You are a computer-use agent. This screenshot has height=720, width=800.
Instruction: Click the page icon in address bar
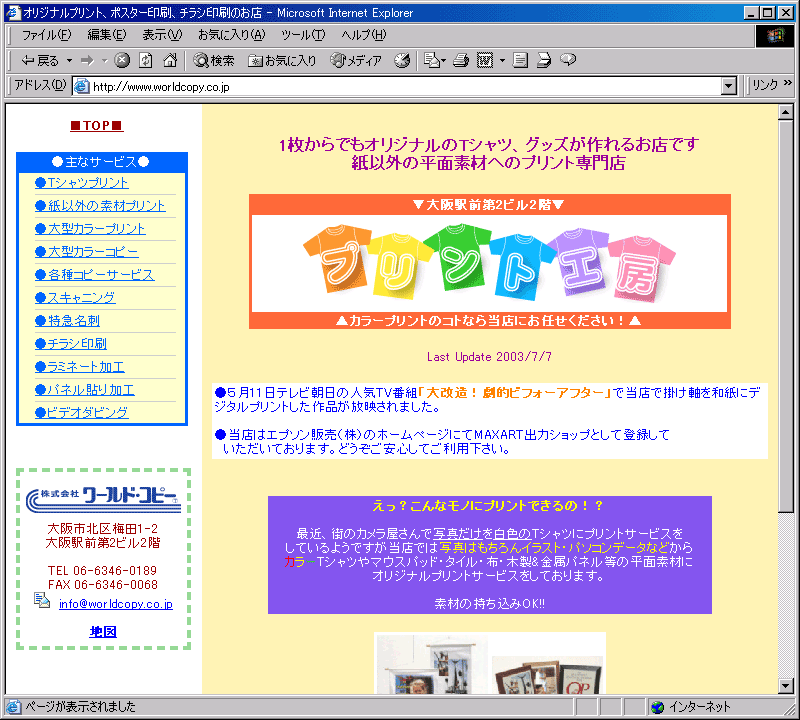(82, 87)
